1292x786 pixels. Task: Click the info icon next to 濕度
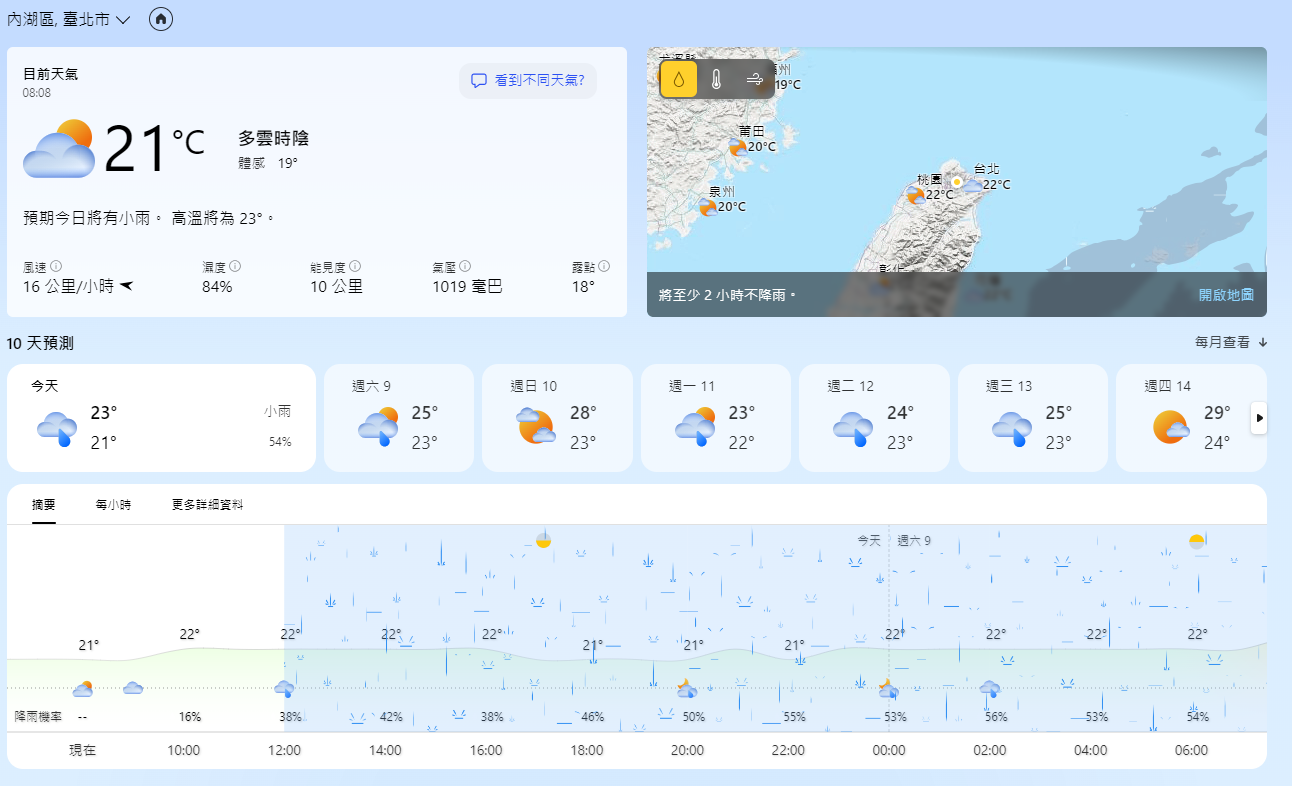click(235, 267)
